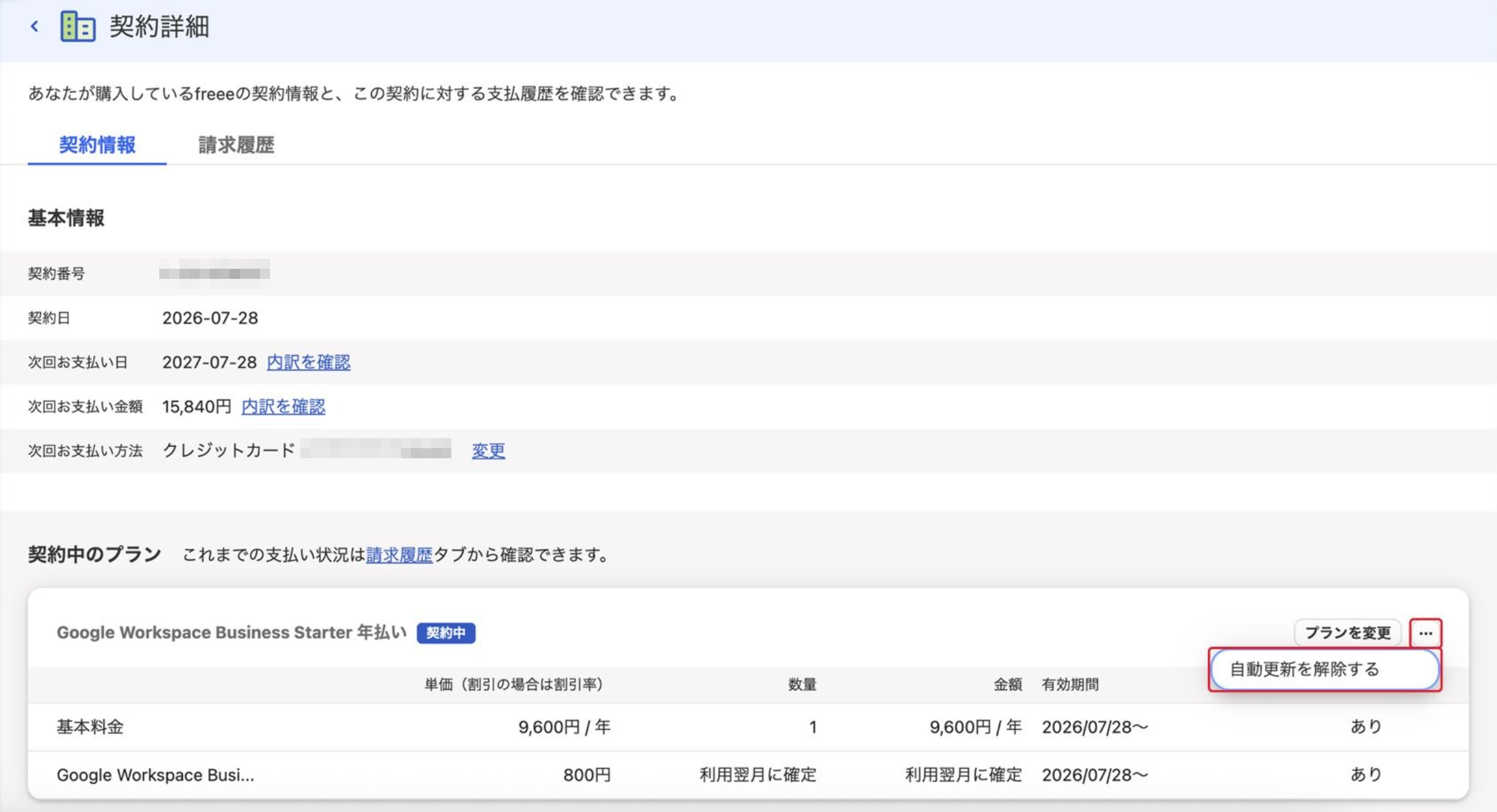Image resolution: width=1497 pixels, height=812 pixels.
Task: Click the 15,840円 payment amount
Action: tap(197, 407)
